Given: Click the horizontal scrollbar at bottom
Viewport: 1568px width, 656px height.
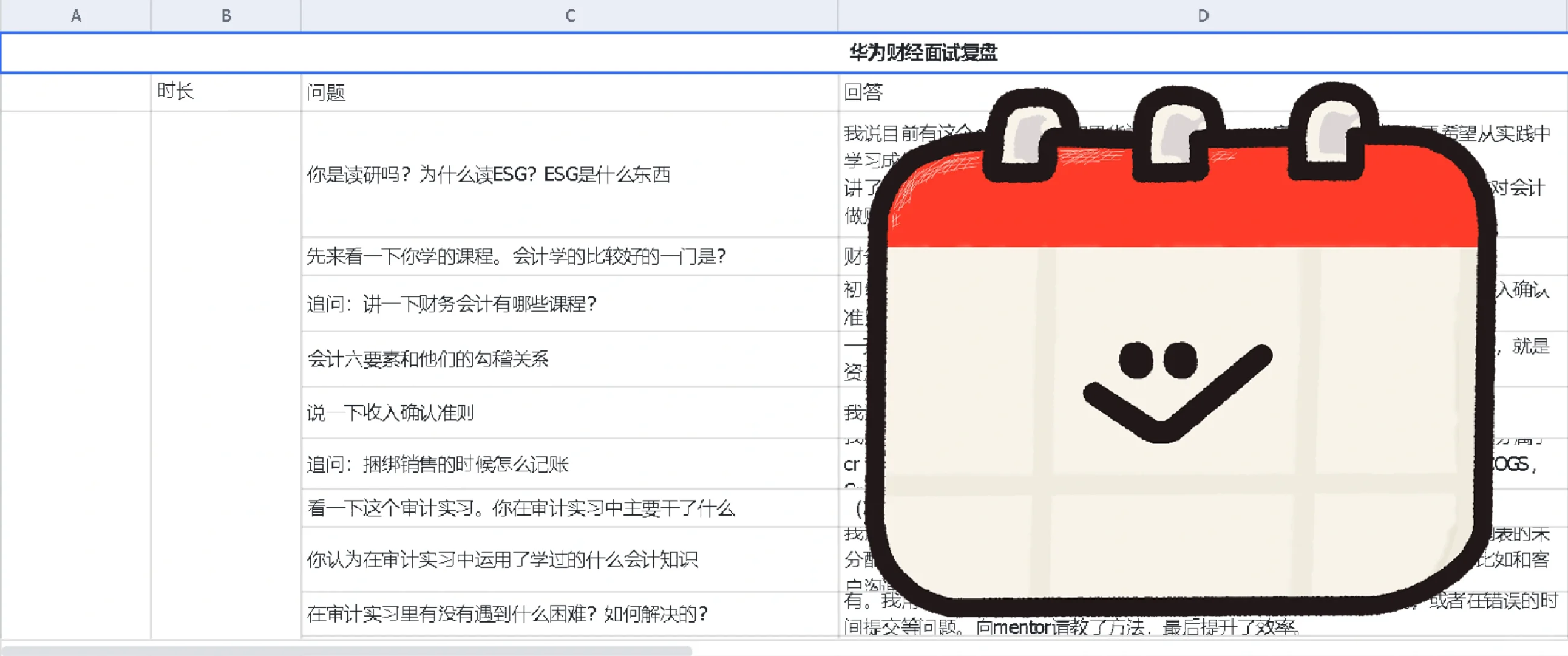Looking at the screenshot, I should 347,650.
